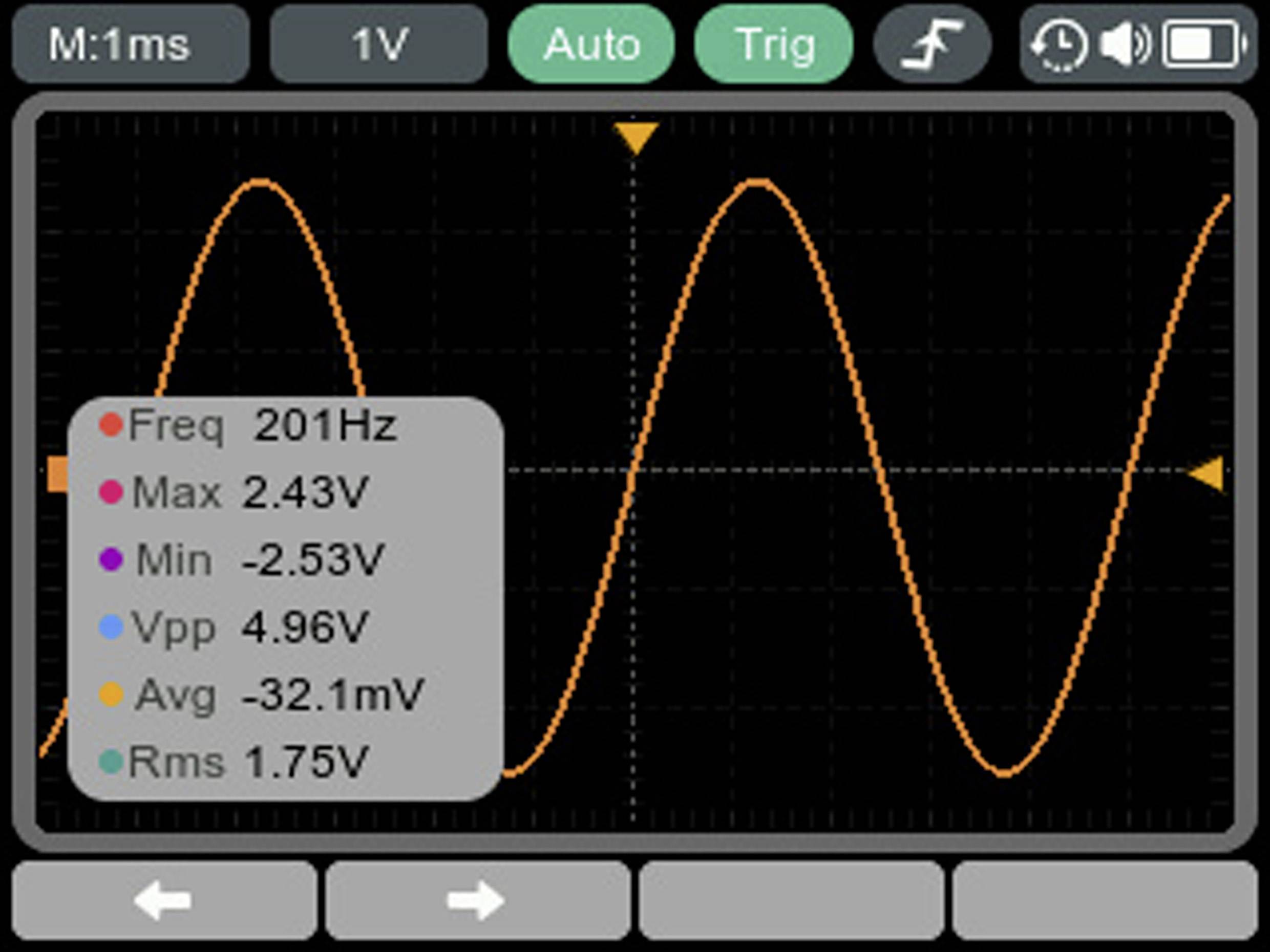
Task: Click the battery status icon
Action: (1204, 45)
